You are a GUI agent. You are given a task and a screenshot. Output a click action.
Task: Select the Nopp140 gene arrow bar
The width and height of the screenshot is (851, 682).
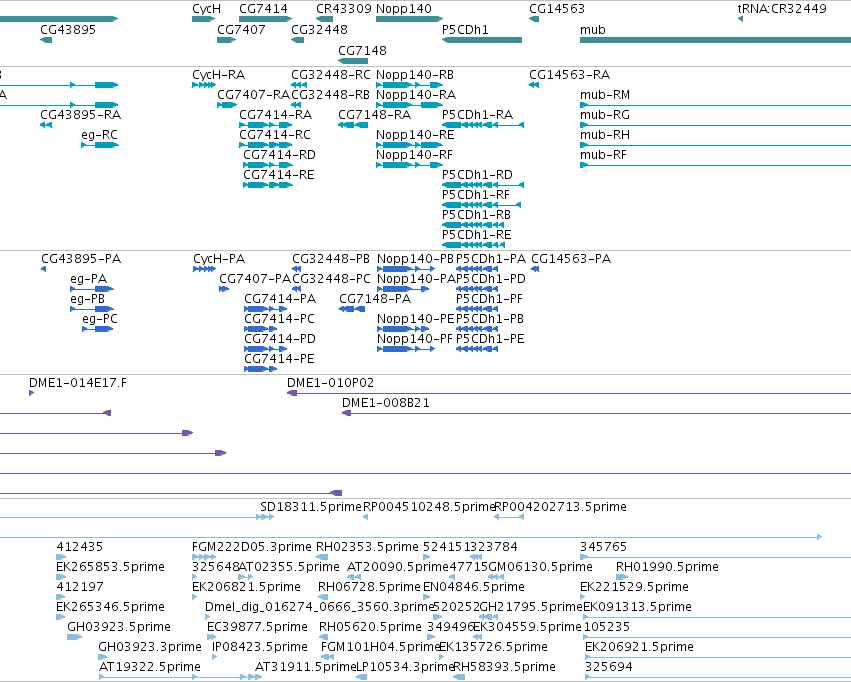409,20
